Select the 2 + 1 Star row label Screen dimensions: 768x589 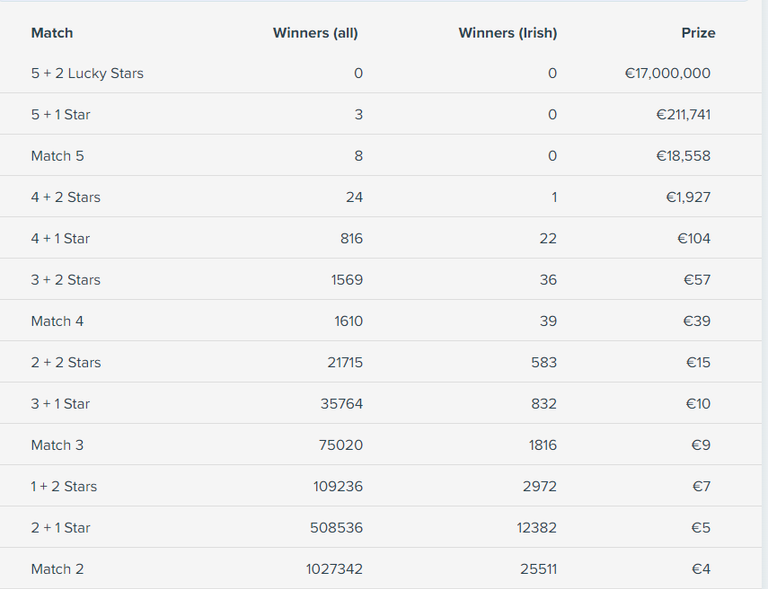pyautogui.click(x=61, y=528)
